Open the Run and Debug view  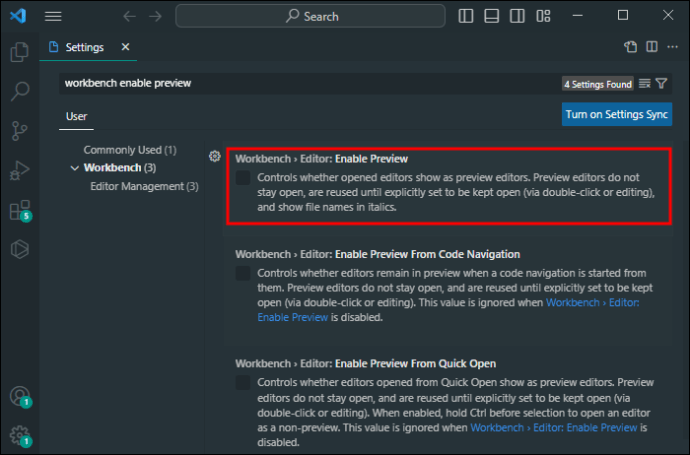(19, 171)
